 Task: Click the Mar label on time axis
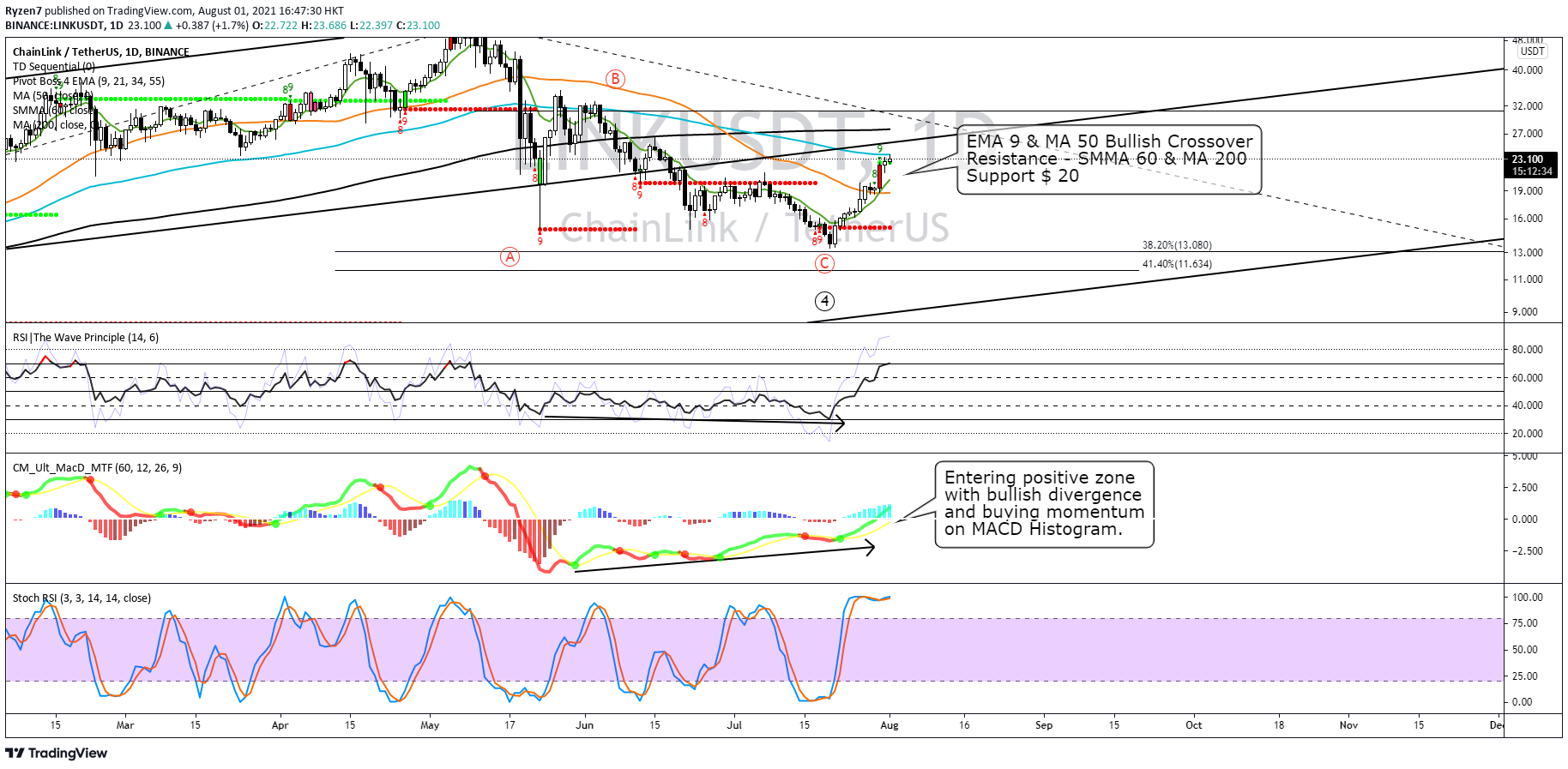tap(125, 725)
